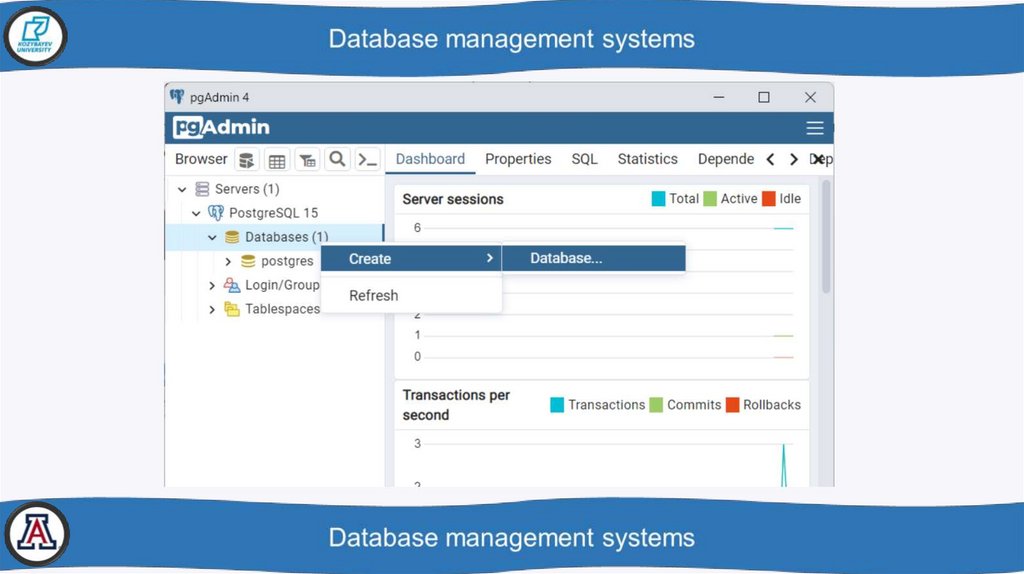Maximize the pgAdmin 4 window
This screenshot has width=1024, height=574.
(764, 97)
